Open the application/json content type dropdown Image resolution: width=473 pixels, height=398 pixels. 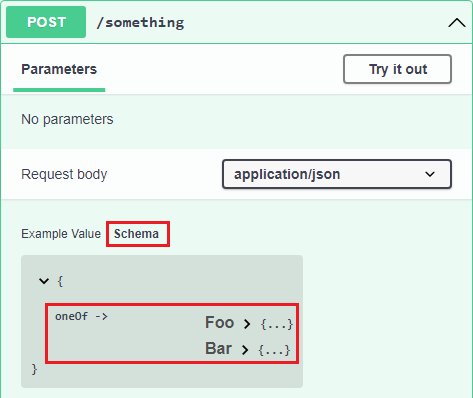(337, 174)
